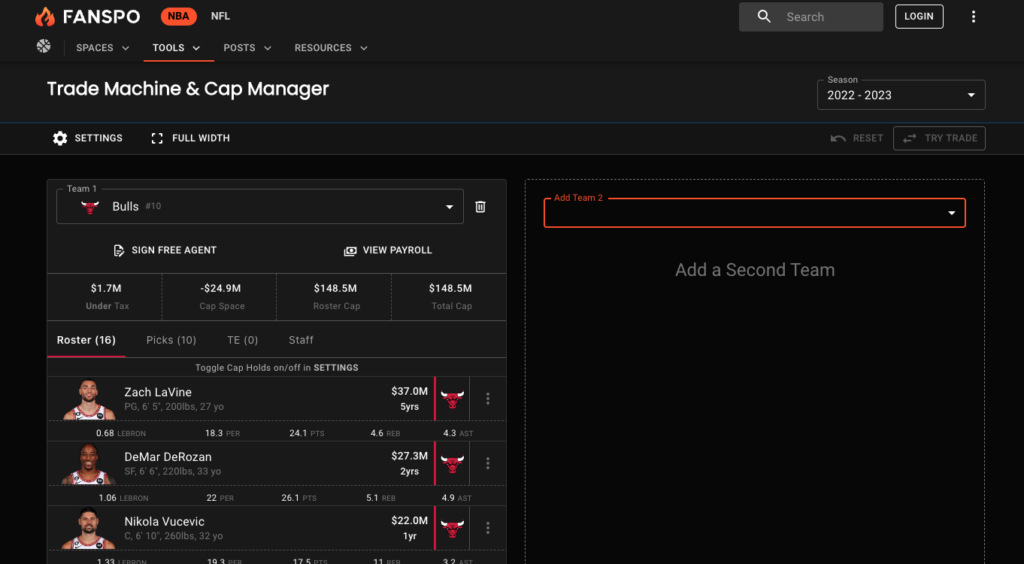Open the Team 1 Bulls dropdown

tap(260, 206)
